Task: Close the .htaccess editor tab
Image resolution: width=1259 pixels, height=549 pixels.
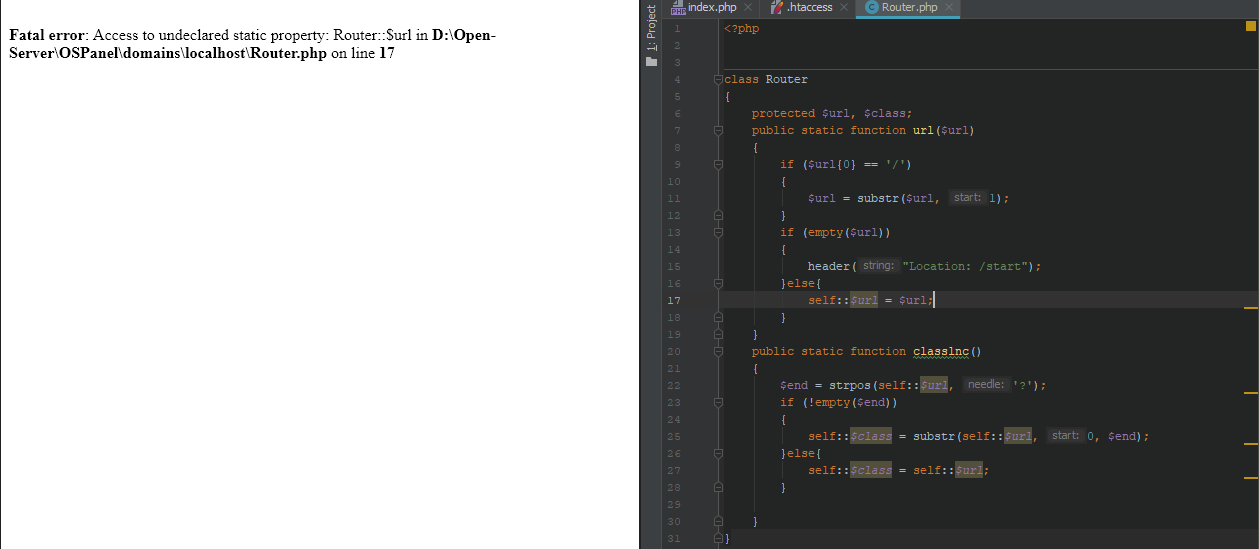Action: tap(843, 8)
